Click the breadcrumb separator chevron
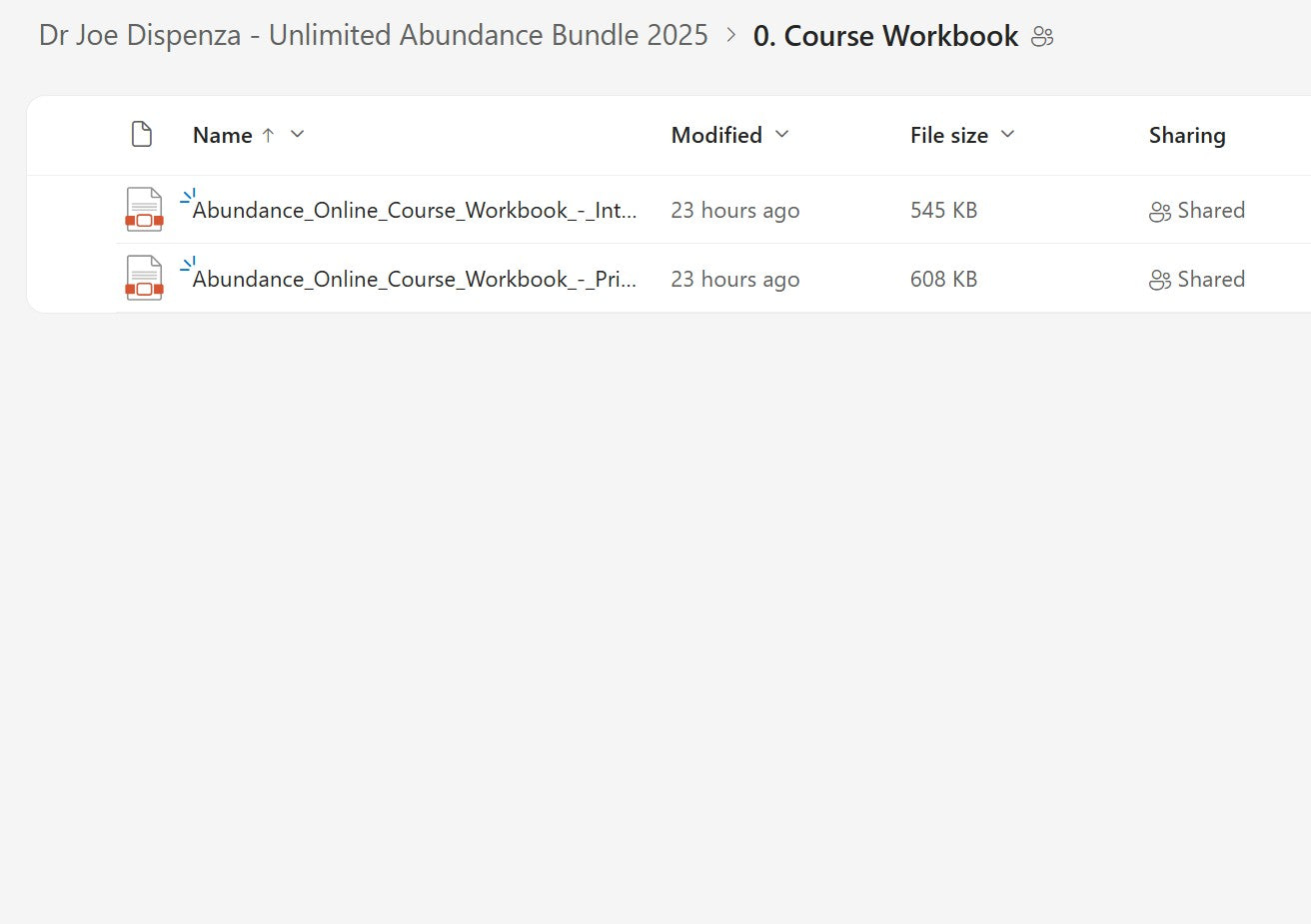Viewport: 1311px width, 924px height. [731, 36]
